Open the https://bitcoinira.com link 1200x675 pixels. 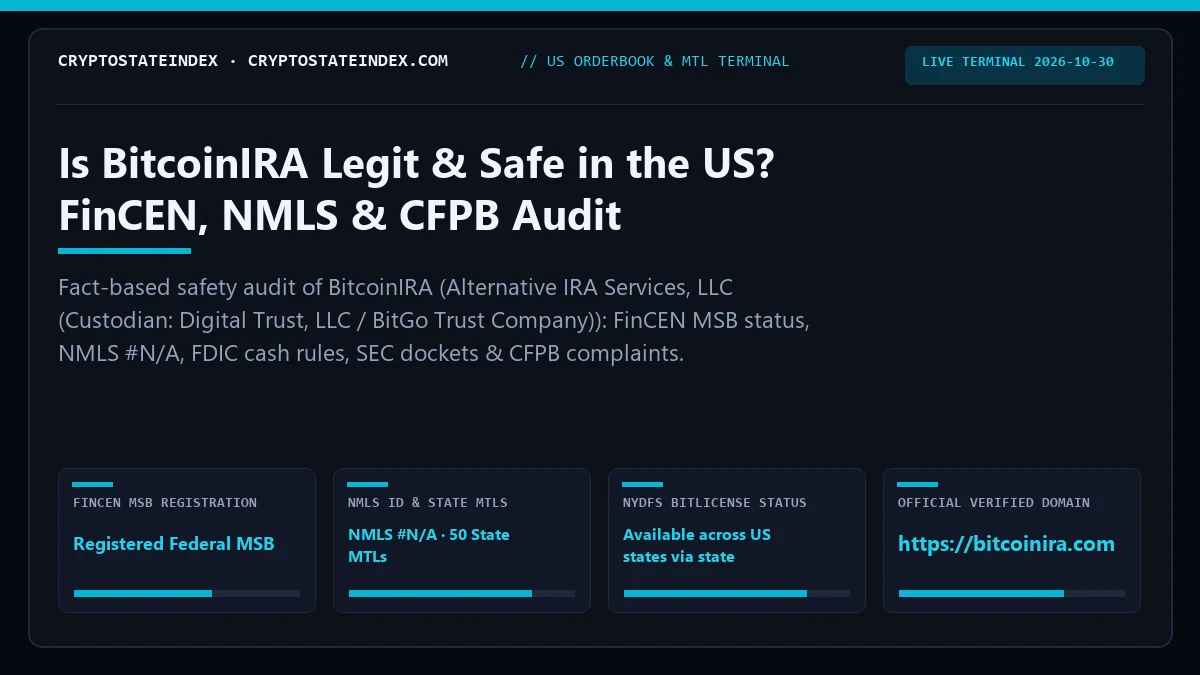click(1006, 544)
